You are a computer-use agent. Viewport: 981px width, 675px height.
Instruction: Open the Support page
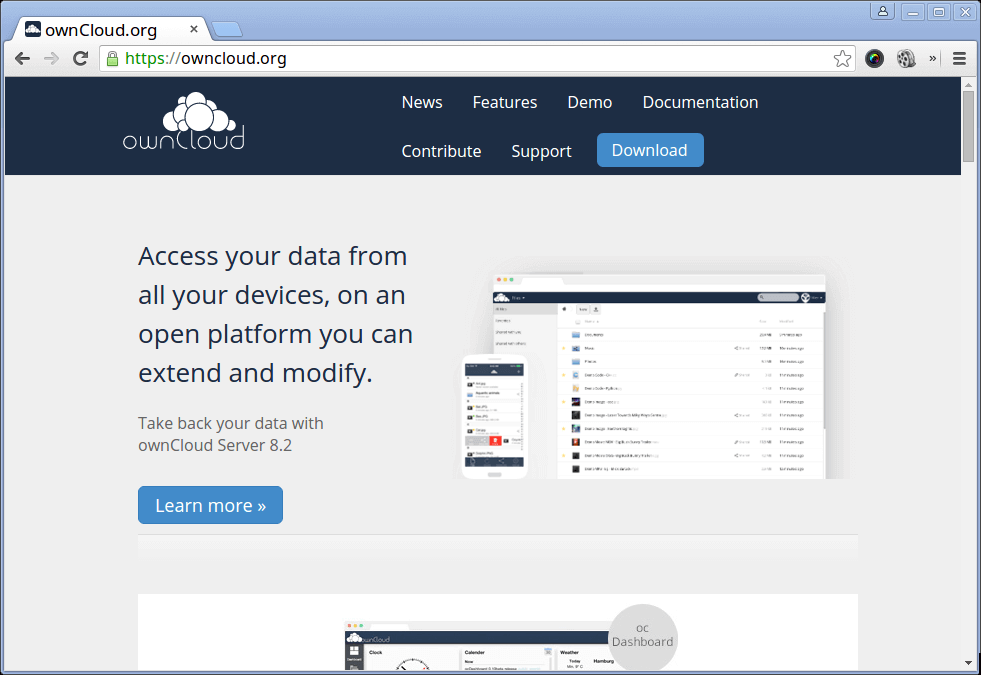point(541,151)
